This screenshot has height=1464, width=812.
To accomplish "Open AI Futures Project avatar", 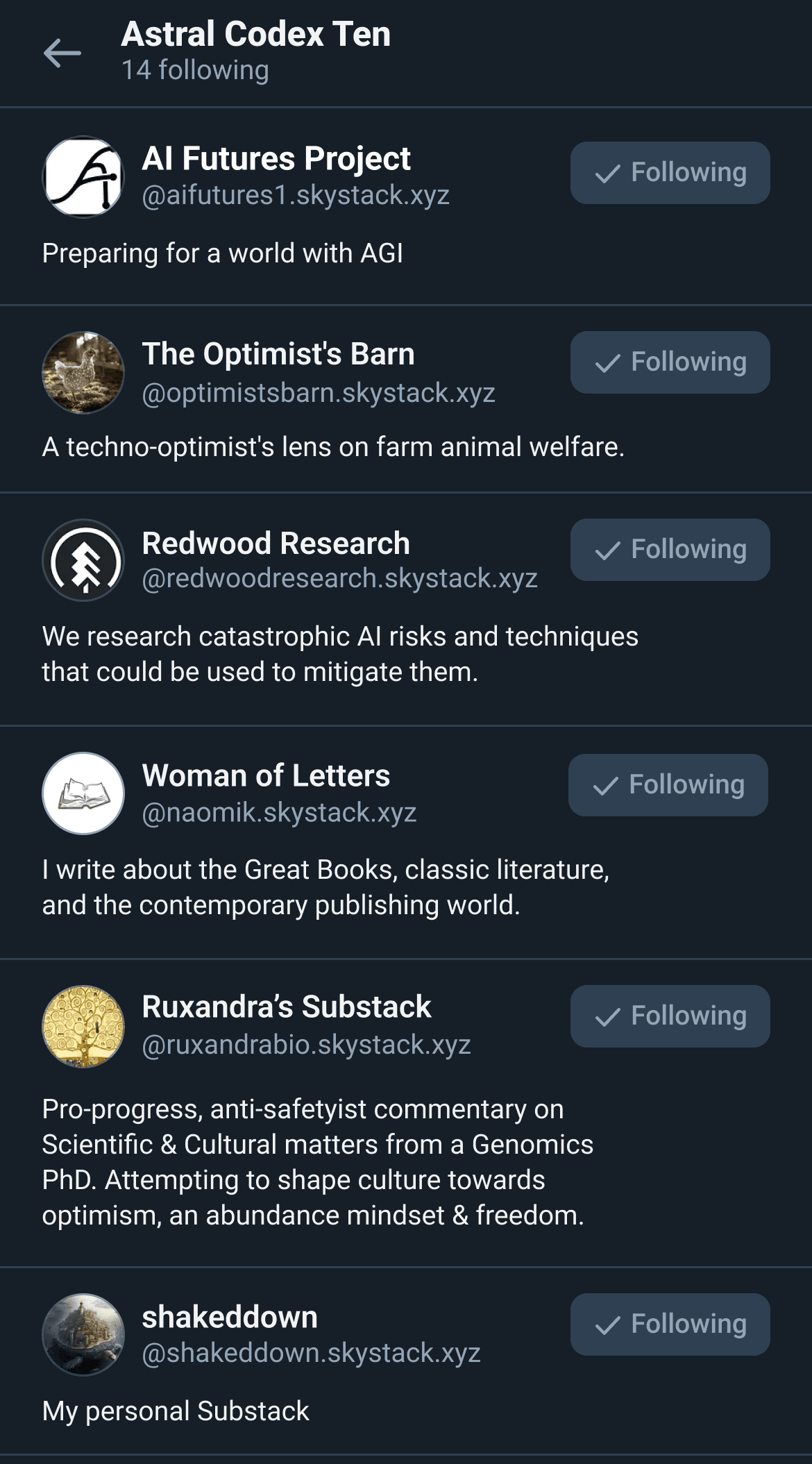I will click(x=83, y=176).
